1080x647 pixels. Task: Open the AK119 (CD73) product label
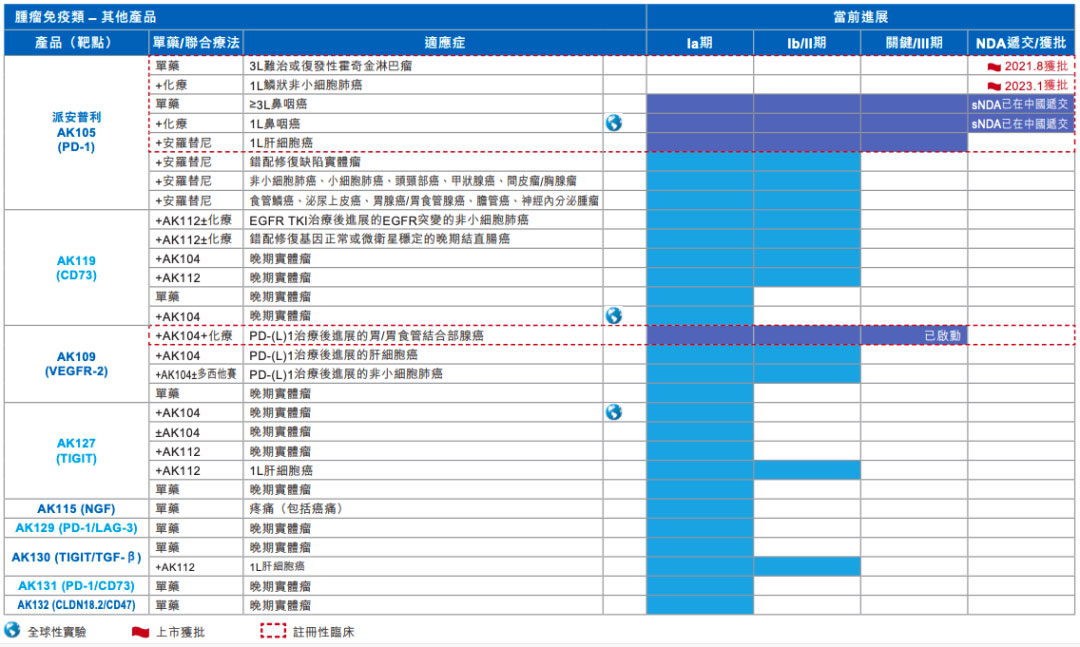[76, 268]
